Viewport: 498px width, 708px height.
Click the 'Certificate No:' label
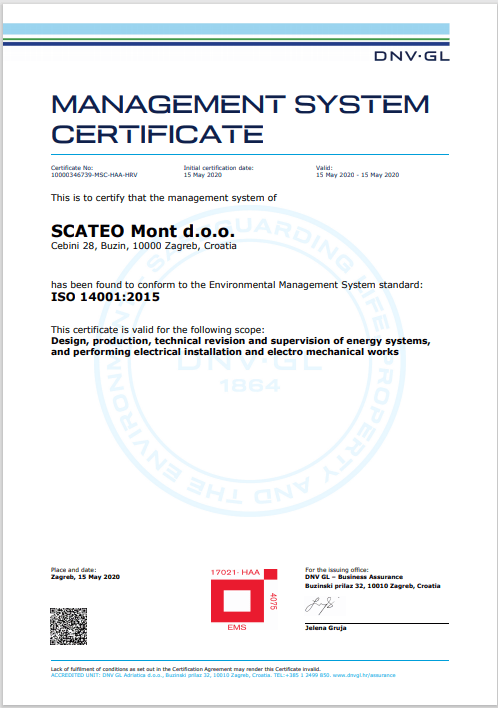click(x=72, y=168)
